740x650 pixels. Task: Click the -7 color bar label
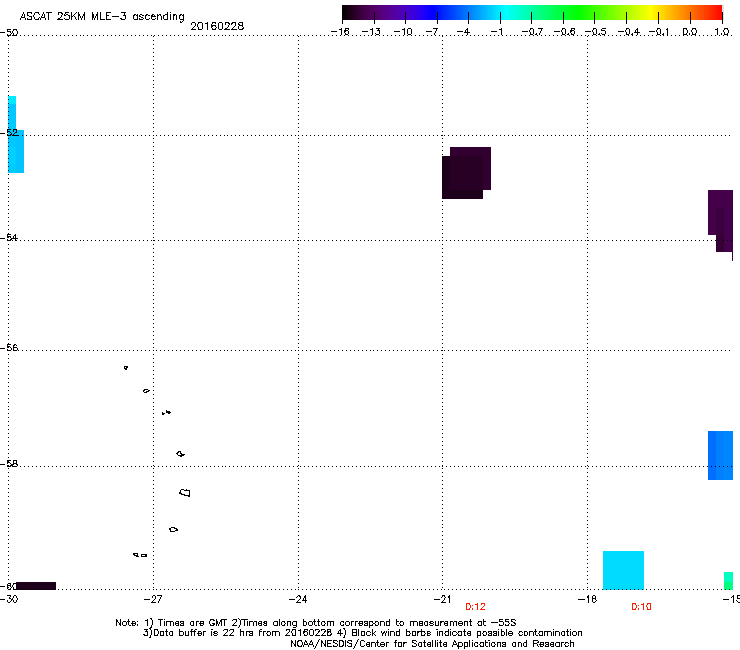(x=432, y=32)
